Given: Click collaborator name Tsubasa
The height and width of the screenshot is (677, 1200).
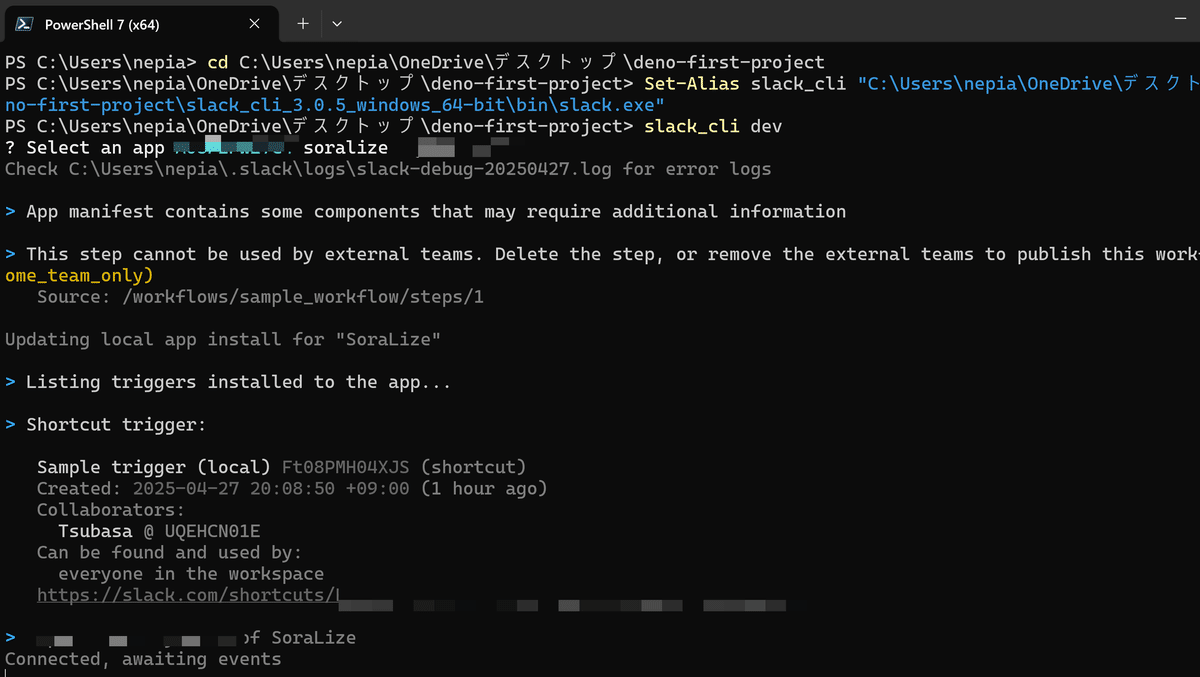Looking at the screenshot, I should point(95,530).
